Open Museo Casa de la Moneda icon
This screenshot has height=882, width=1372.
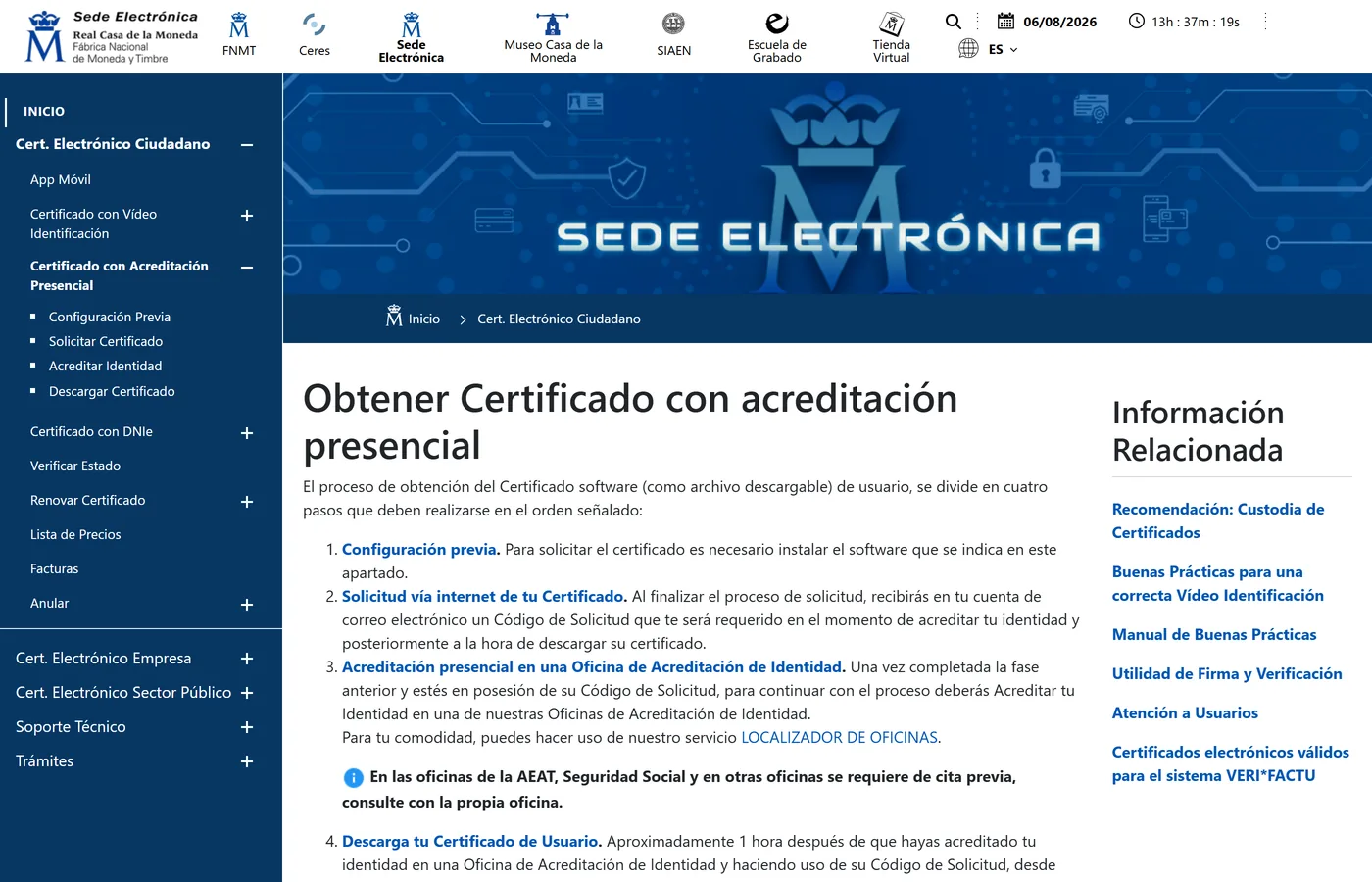point(553,24)
